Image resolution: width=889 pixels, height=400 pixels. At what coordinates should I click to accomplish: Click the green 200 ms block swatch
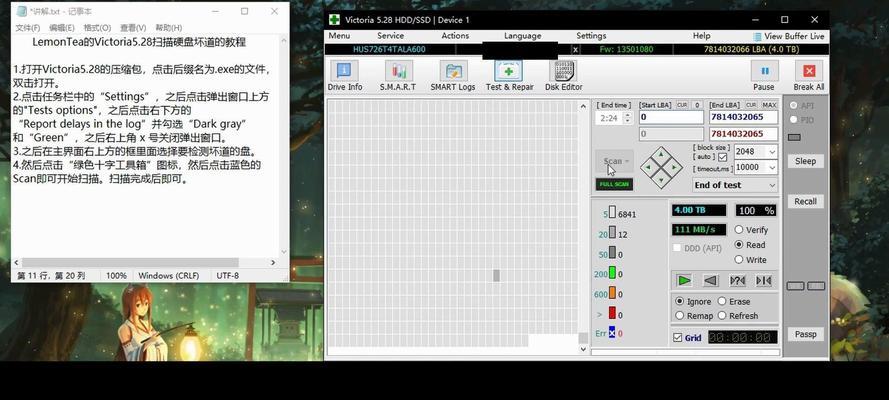[612, 273]
